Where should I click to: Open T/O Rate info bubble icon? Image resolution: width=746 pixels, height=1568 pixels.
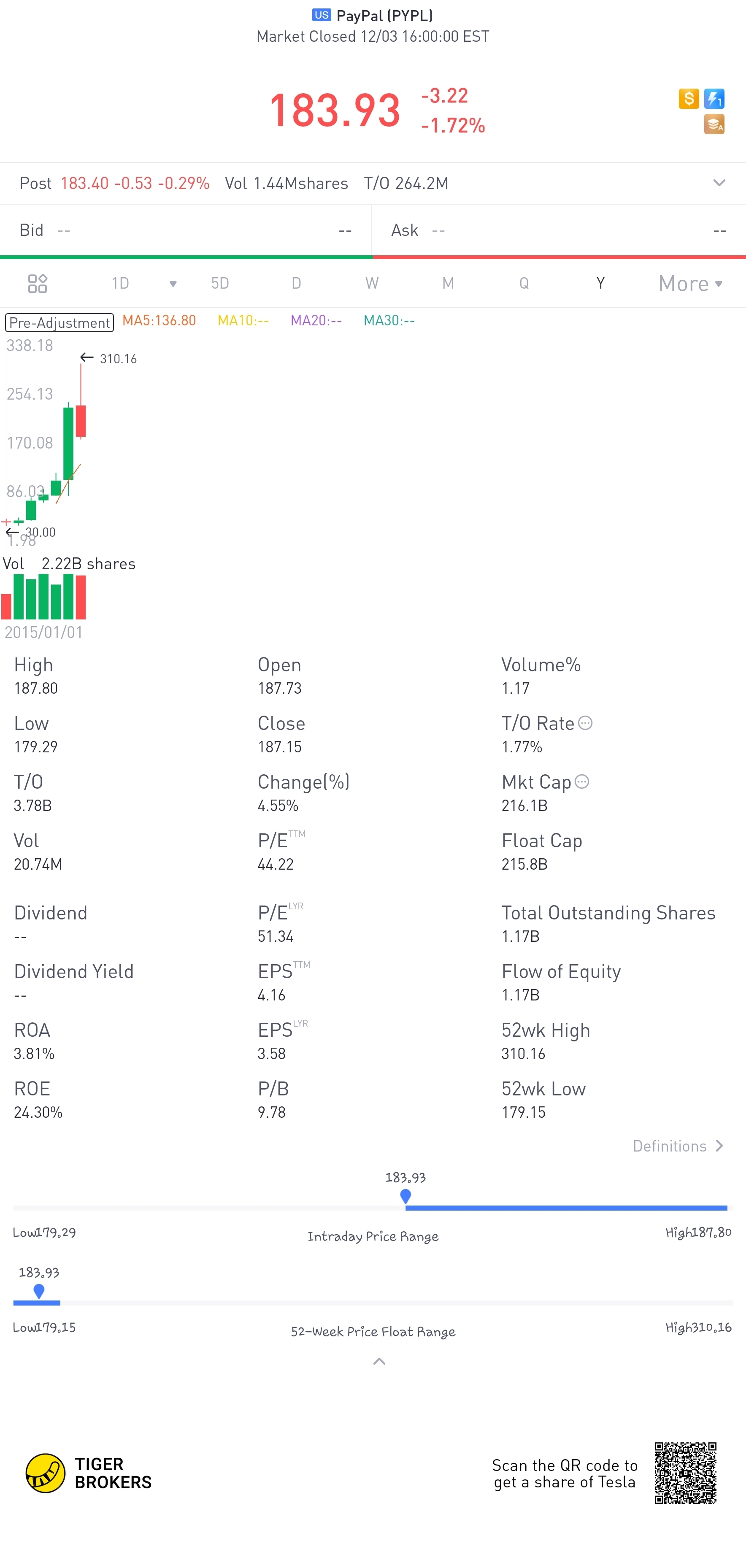pos(585,723)
